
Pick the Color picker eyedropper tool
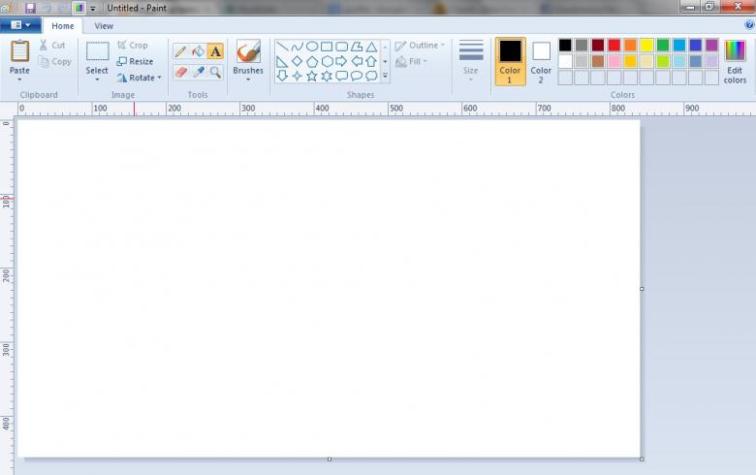(x=198, y=72)
